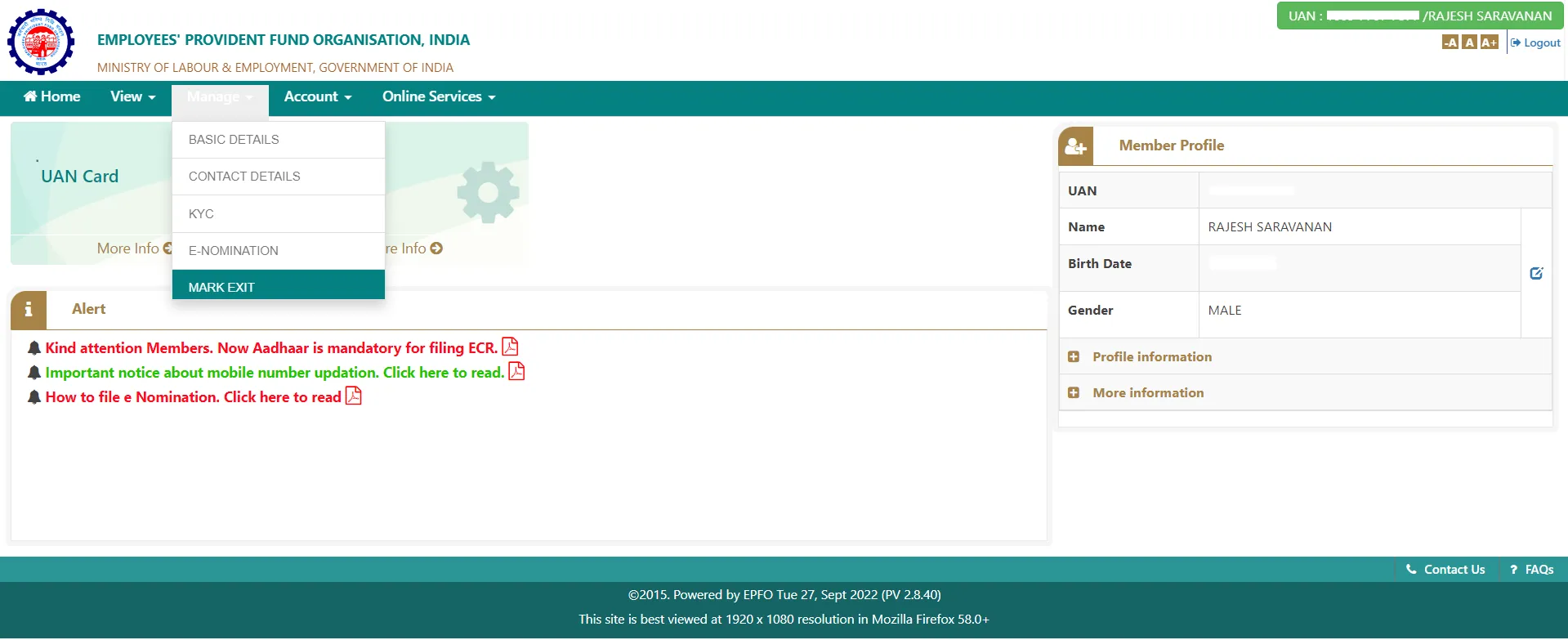Click the MALE gender value
The height and width of the screenshot is (640, 1568).
coord(1225,311)
